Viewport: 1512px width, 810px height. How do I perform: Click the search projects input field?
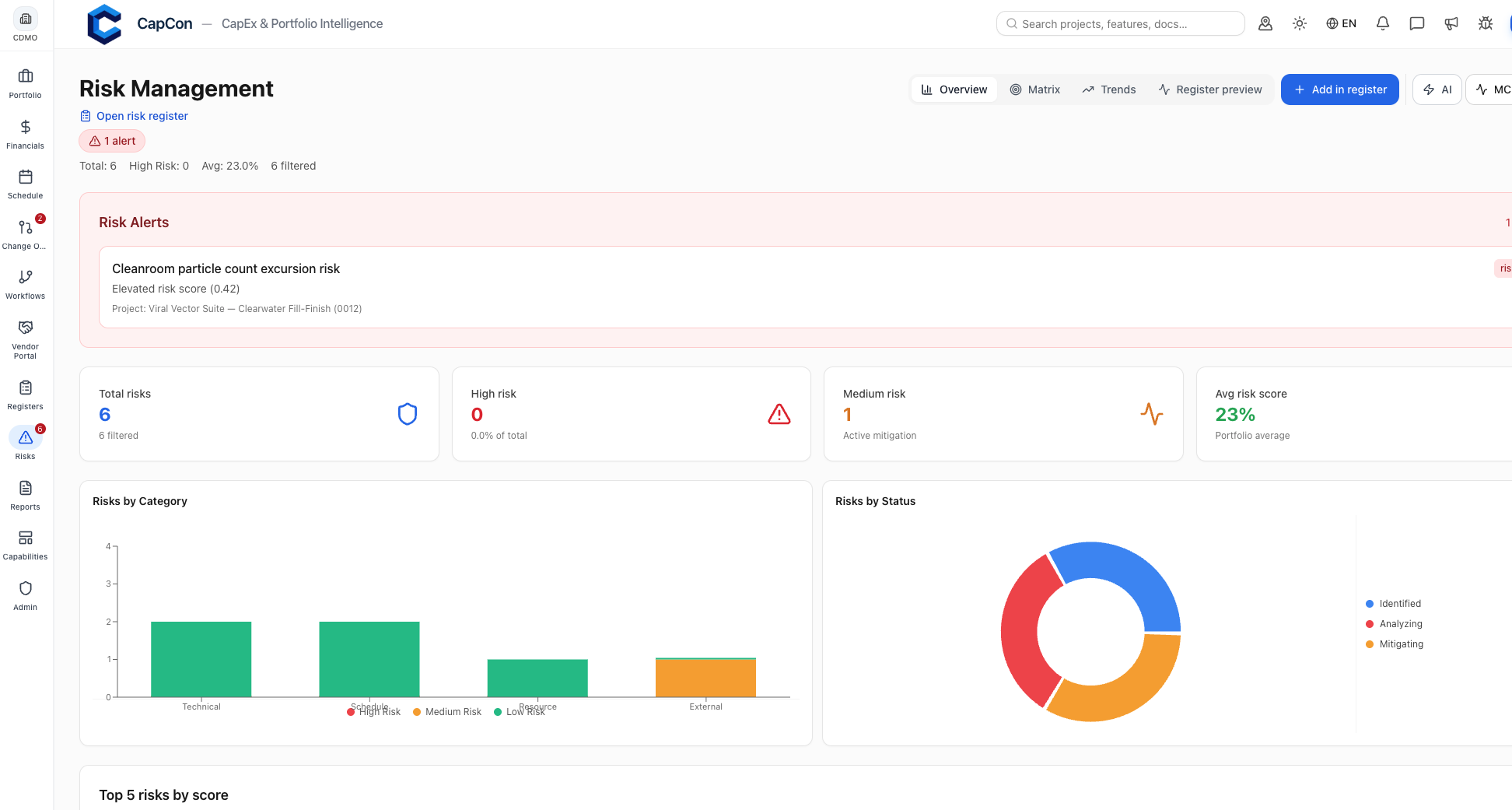1120,23
